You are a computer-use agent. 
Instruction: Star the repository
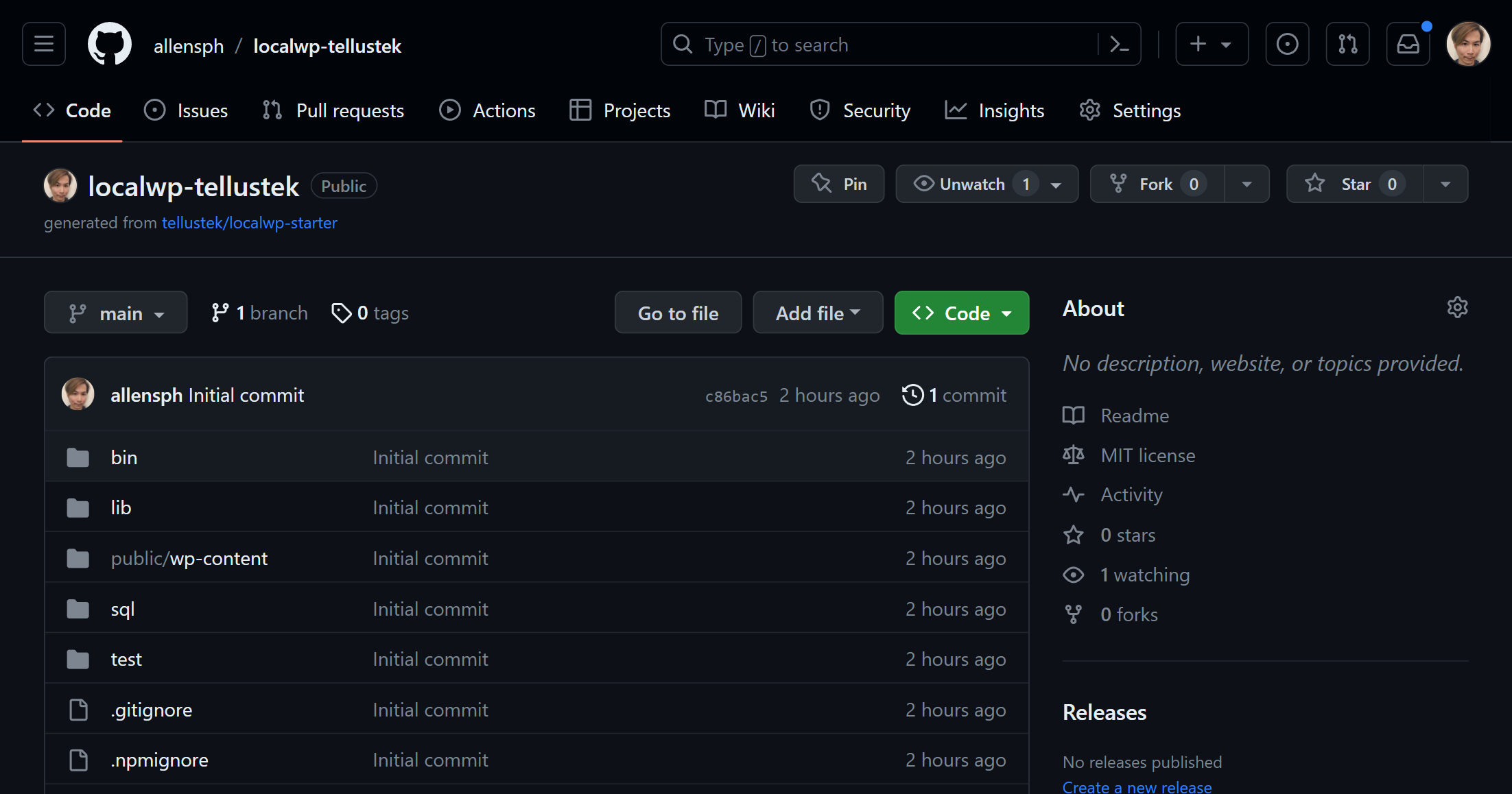click(x=1353, y=183)
